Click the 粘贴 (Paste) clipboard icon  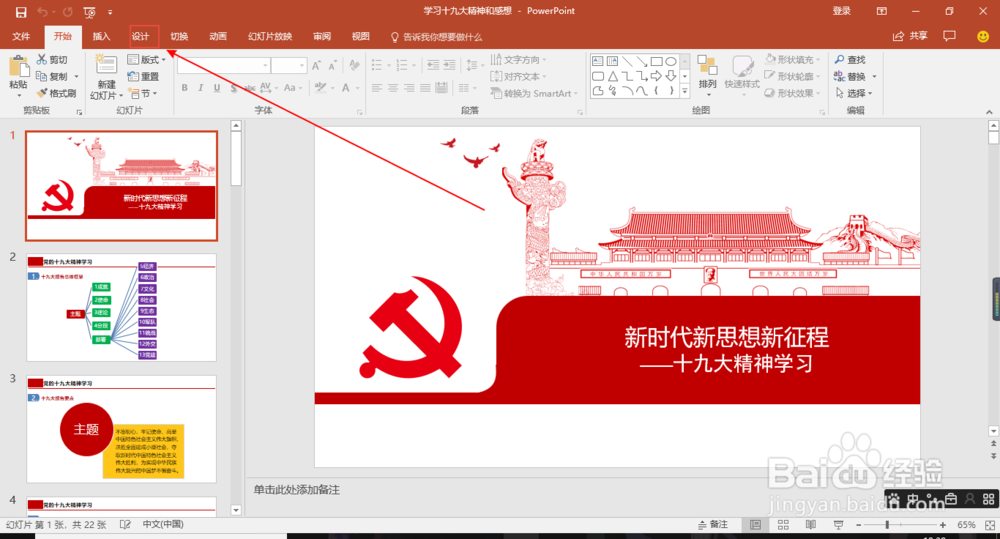18,66
